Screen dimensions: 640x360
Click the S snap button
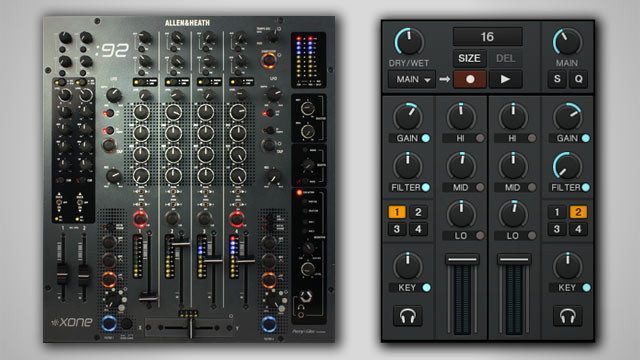click(557, 79)
